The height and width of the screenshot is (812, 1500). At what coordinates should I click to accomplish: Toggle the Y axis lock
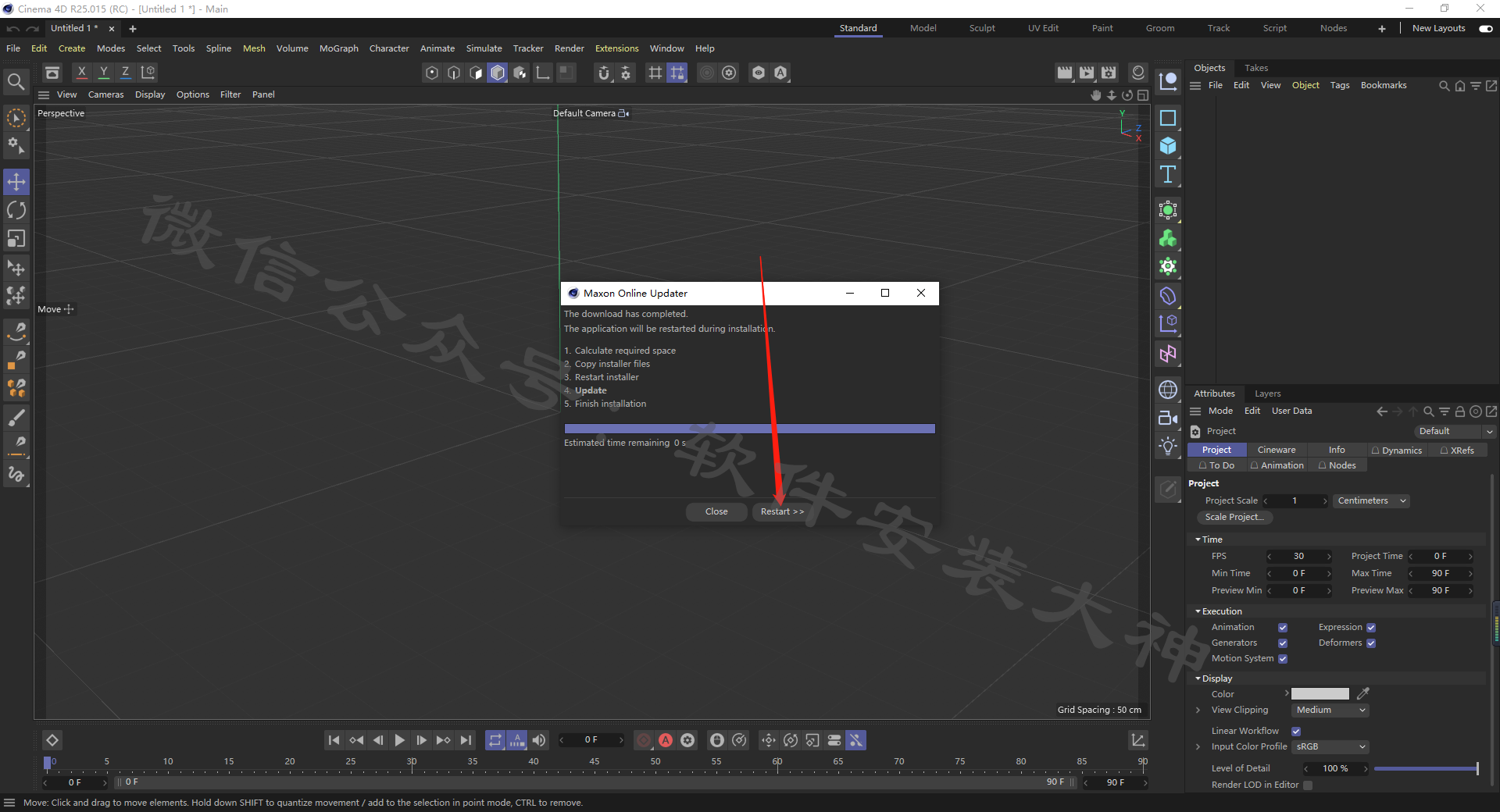pyautogui.click(x=103, y=73)
